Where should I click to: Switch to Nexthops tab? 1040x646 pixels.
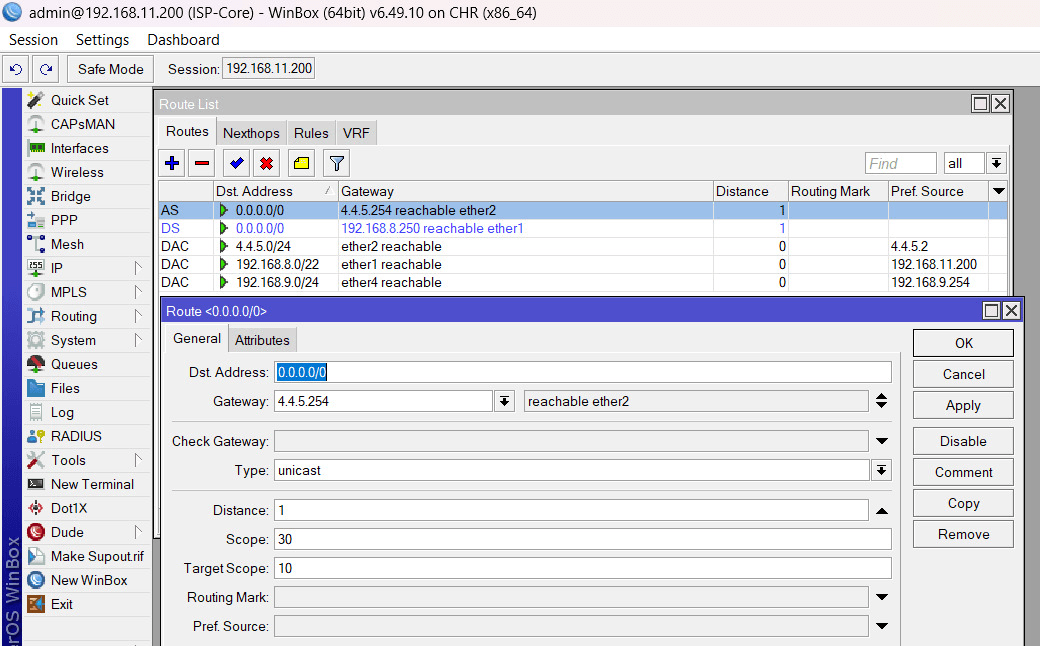tap(251, 133)
